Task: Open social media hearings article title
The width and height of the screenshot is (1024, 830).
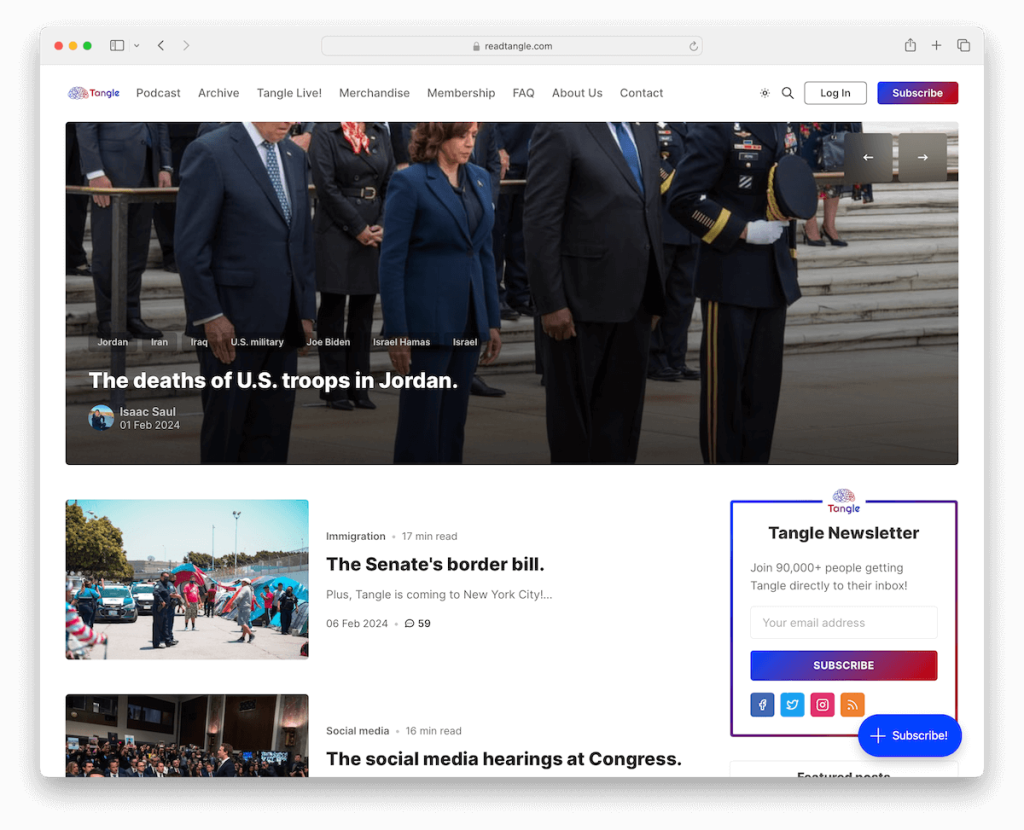Action: (x=504, y=759)
